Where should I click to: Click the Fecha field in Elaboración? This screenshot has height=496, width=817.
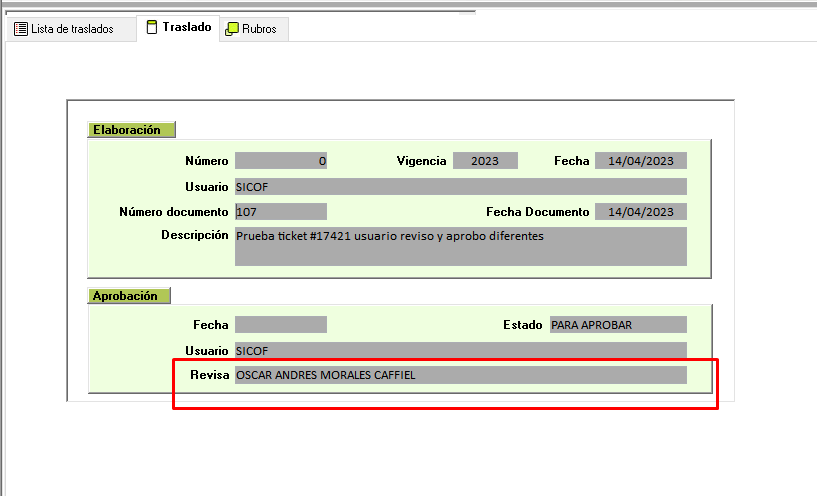pos(640,161)
